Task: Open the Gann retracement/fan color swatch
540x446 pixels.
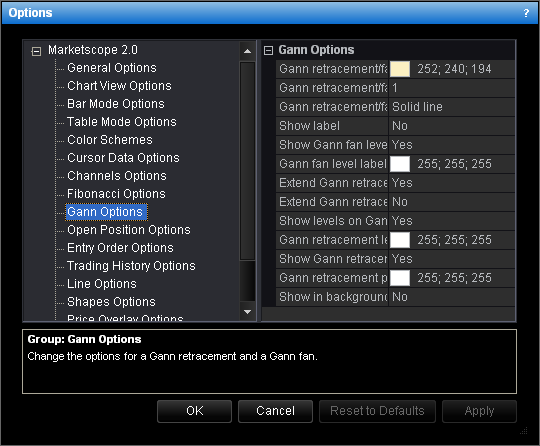Action: click(x=400, y=69)
